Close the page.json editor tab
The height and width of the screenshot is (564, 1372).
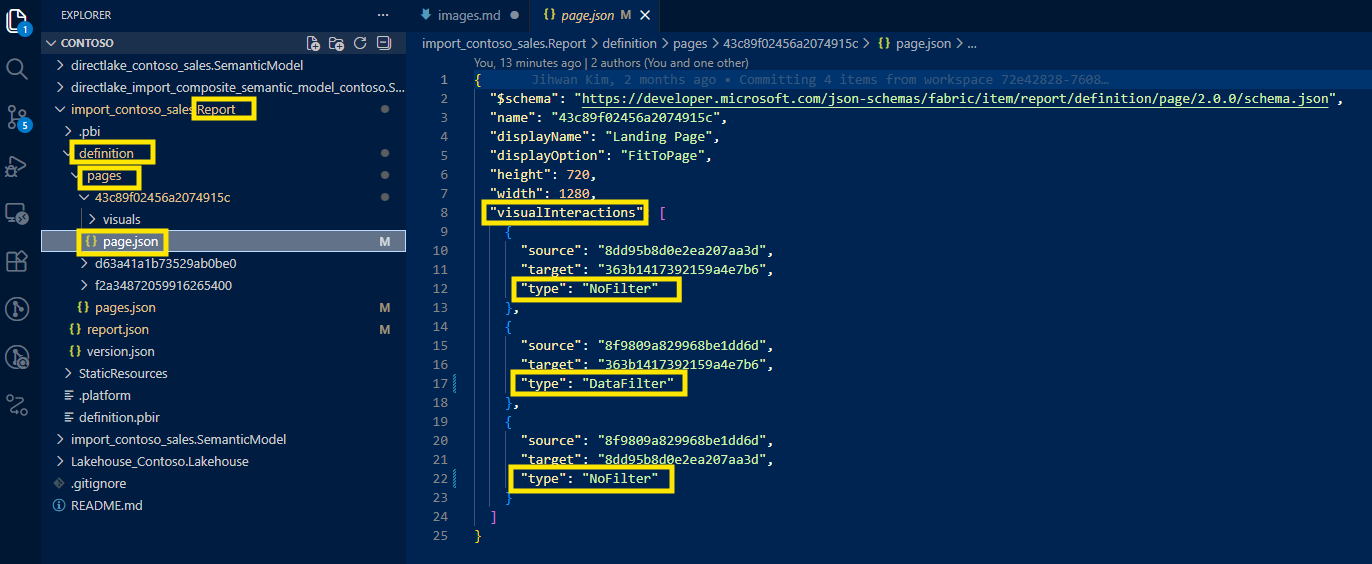tap(645, 15)
